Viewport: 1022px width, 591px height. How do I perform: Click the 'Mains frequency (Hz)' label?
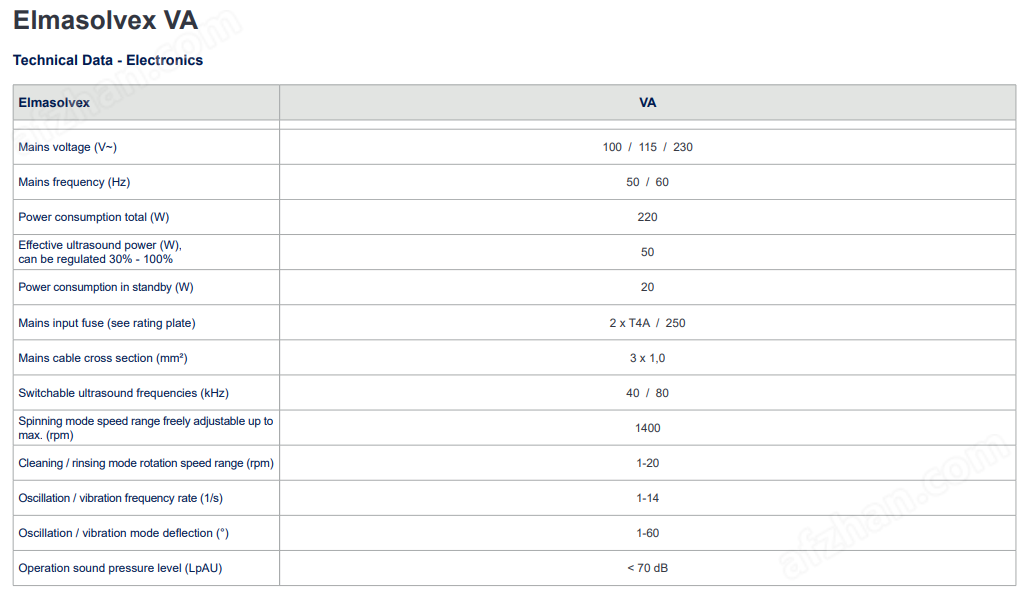click(x=74, y=182)
